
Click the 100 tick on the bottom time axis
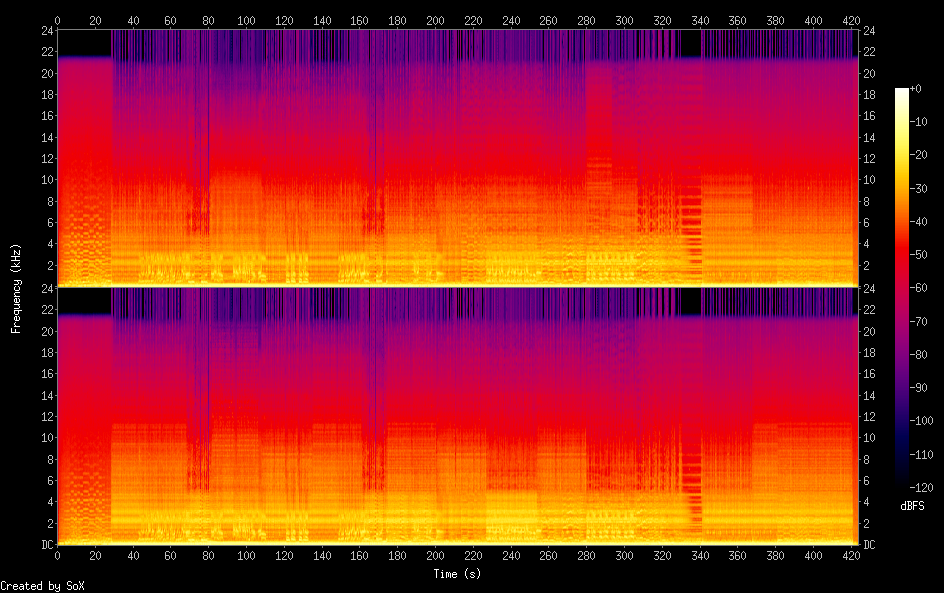pyautogui.click(x=246, y=557)
